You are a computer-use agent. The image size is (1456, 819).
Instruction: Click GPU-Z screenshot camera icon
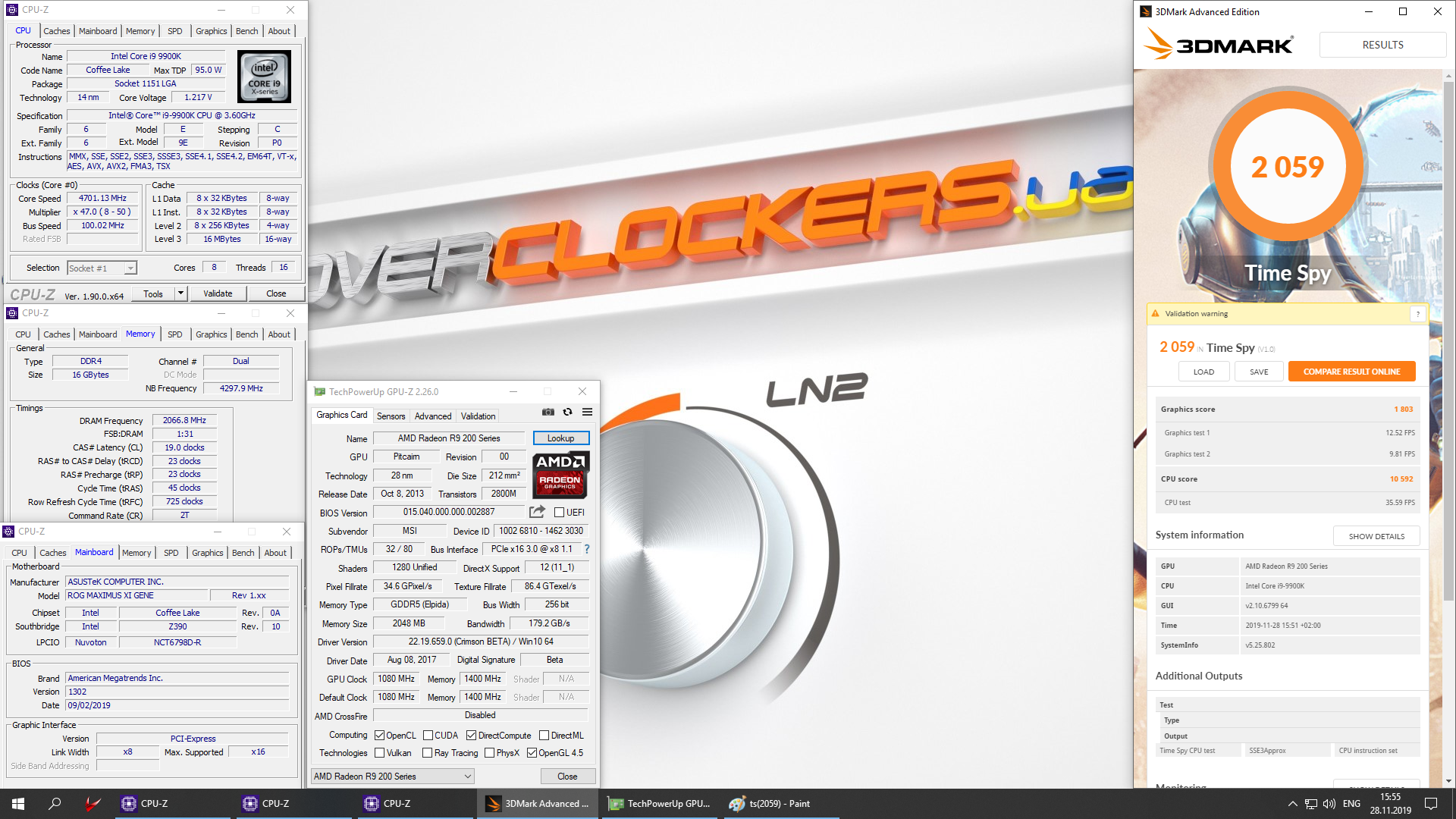click(548, 412)
